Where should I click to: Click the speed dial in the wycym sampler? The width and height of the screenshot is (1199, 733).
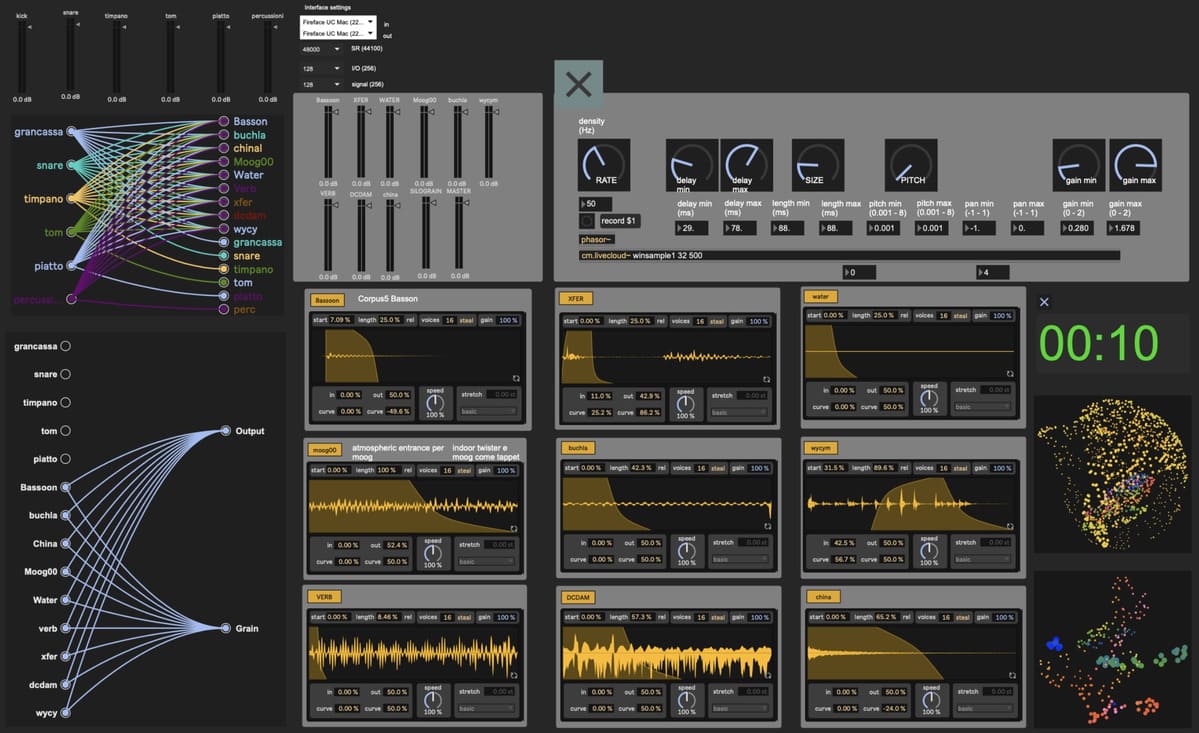pyautogui.click(x=929, y=550)
